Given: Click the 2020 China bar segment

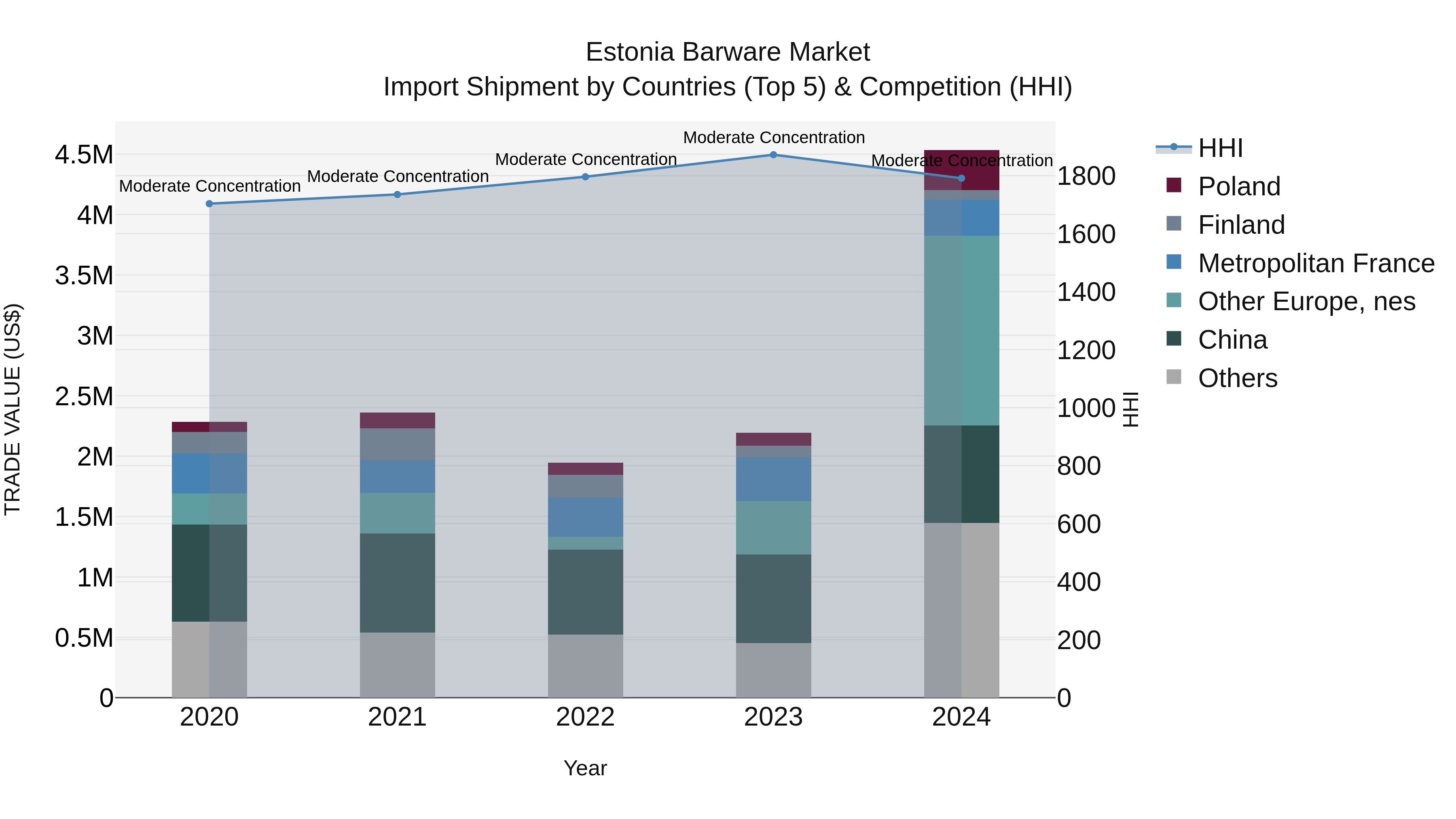Looking at the screenshot, I should pyautogui.click(x=209, y=573).
